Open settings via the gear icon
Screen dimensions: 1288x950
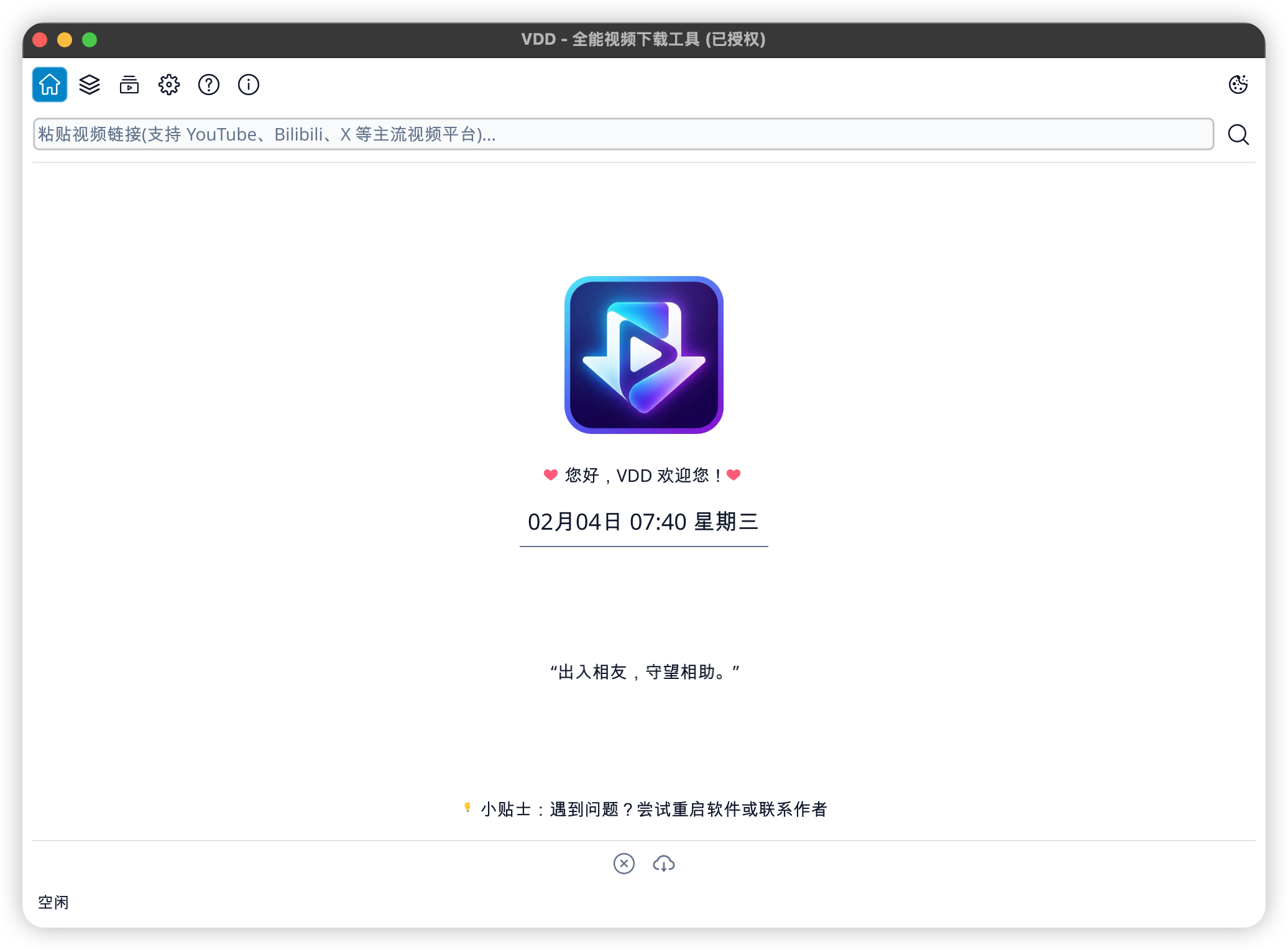coord(169,85)
